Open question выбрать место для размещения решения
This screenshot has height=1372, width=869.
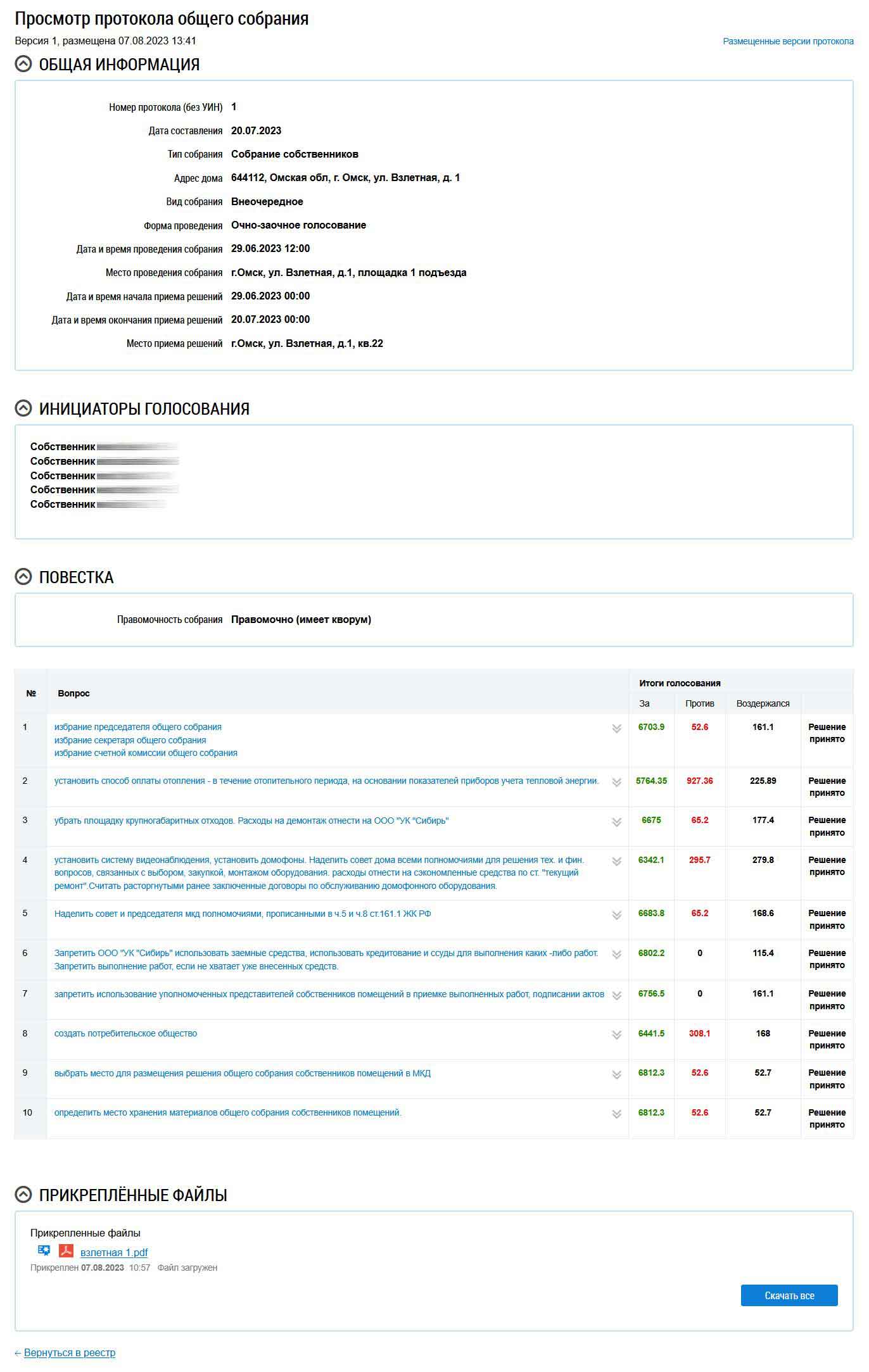pyautogui.click(x=243, y=1073)
